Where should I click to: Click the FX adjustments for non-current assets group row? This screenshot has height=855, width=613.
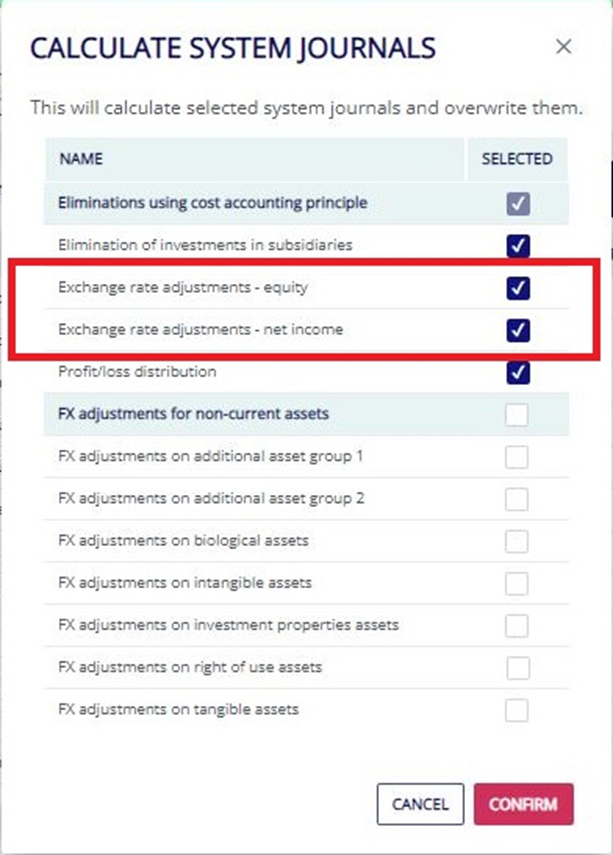click(306, 414)
